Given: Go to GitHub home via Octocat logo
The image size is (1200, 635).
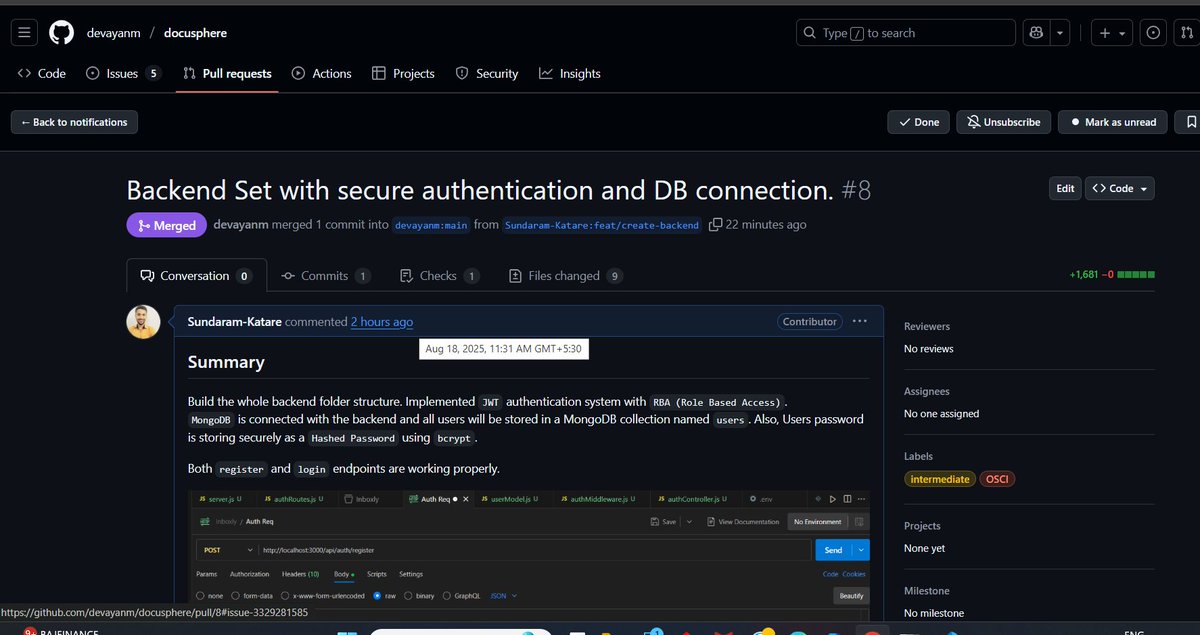Looking at the screenshot, I should (x=62, y=33).
